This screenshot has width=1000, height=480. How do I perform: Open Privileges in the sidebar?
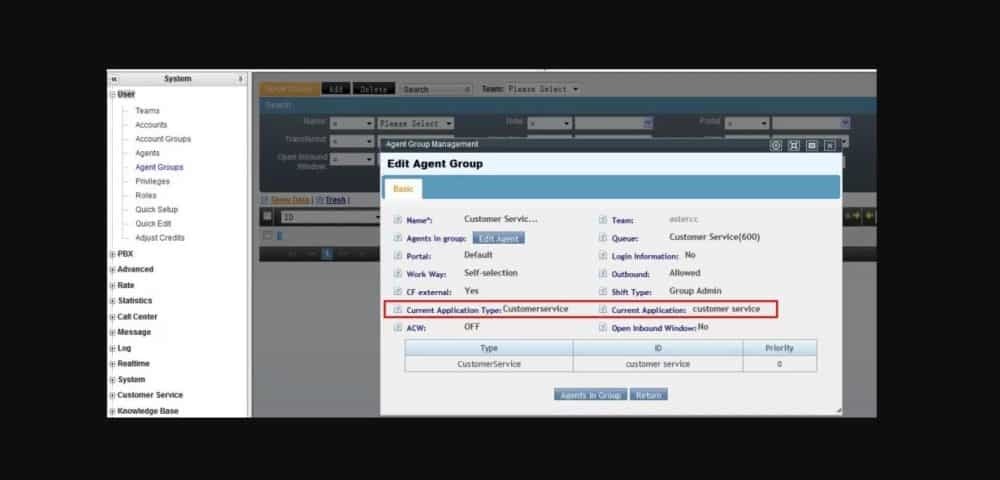pyautogui.click(x=152, y=181)
